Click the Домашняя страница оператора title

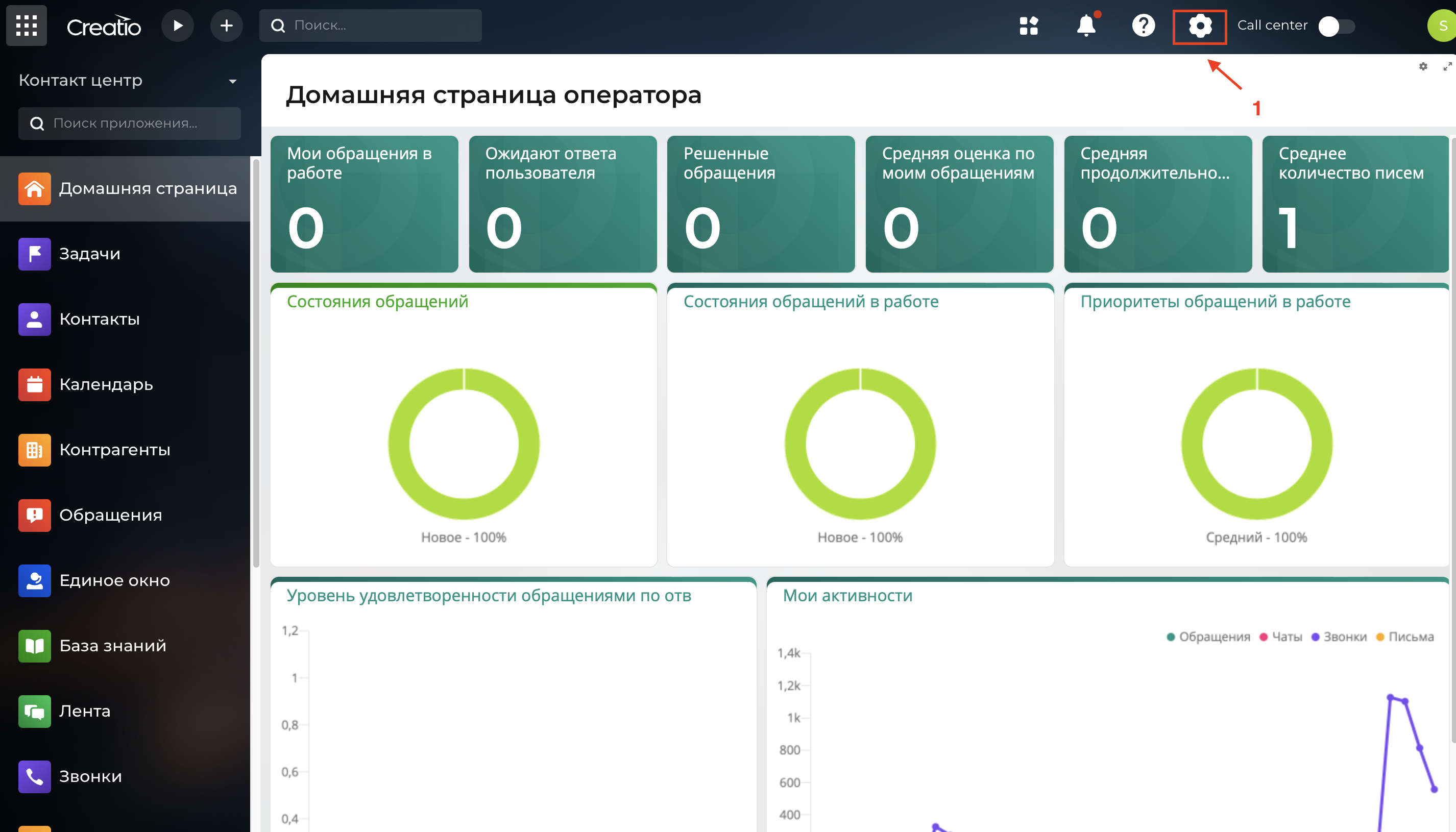point(494,95)
